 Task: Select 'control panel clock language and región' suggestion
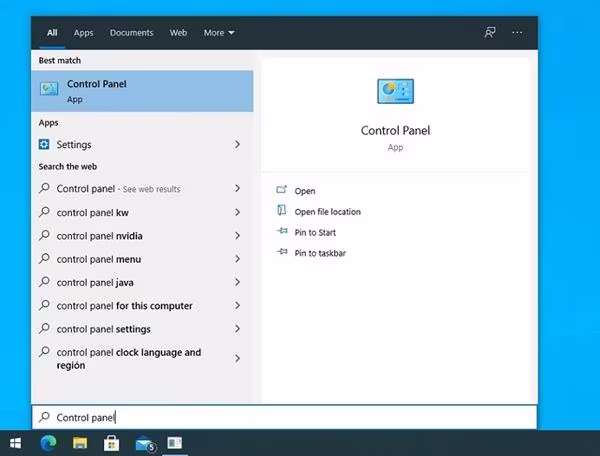tap(142, 358)
